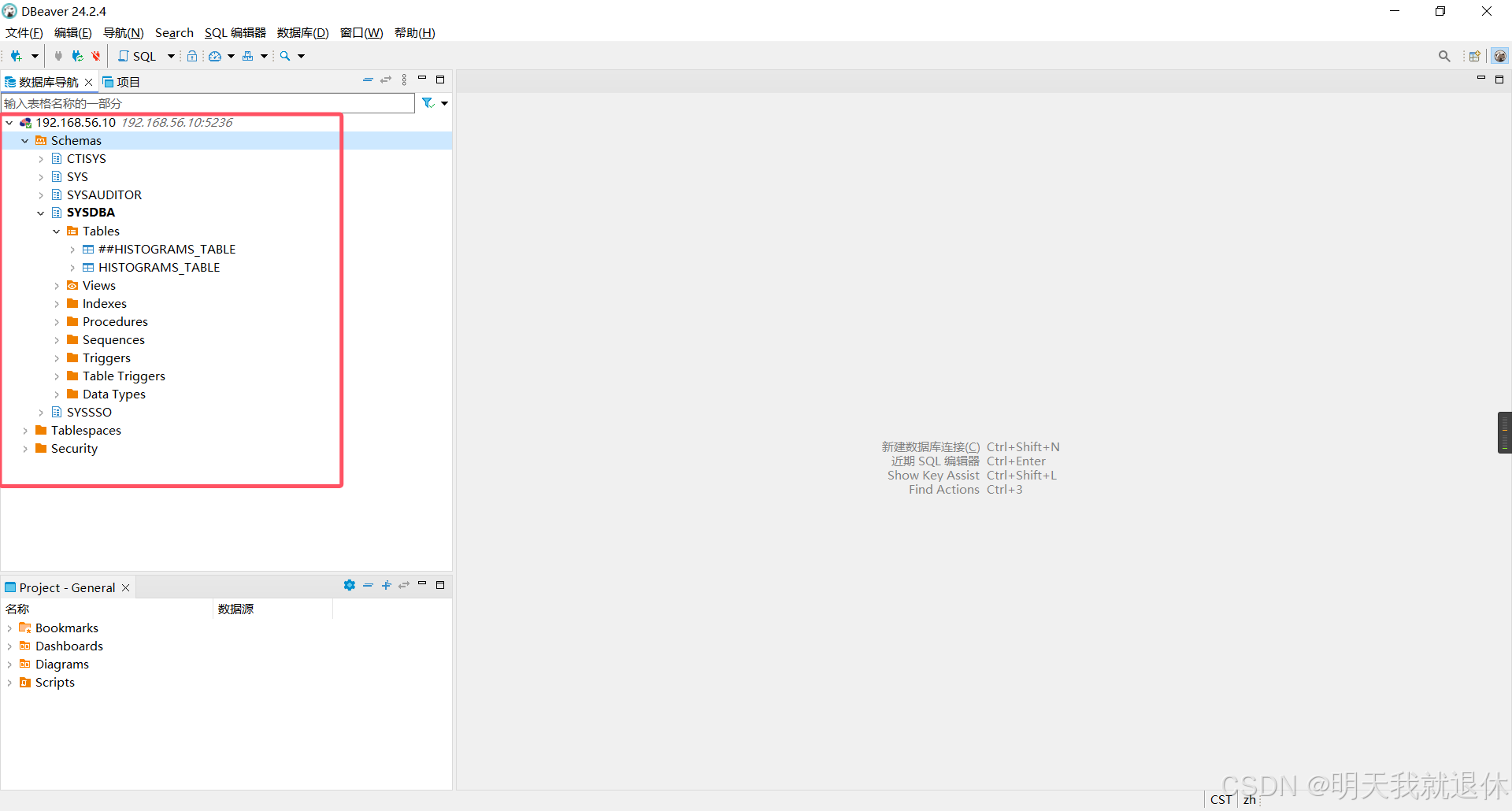Screen dimensions: 1512x811
Task: Open the SQL button dropdown arrow
Action: click(x=171, y=56)
